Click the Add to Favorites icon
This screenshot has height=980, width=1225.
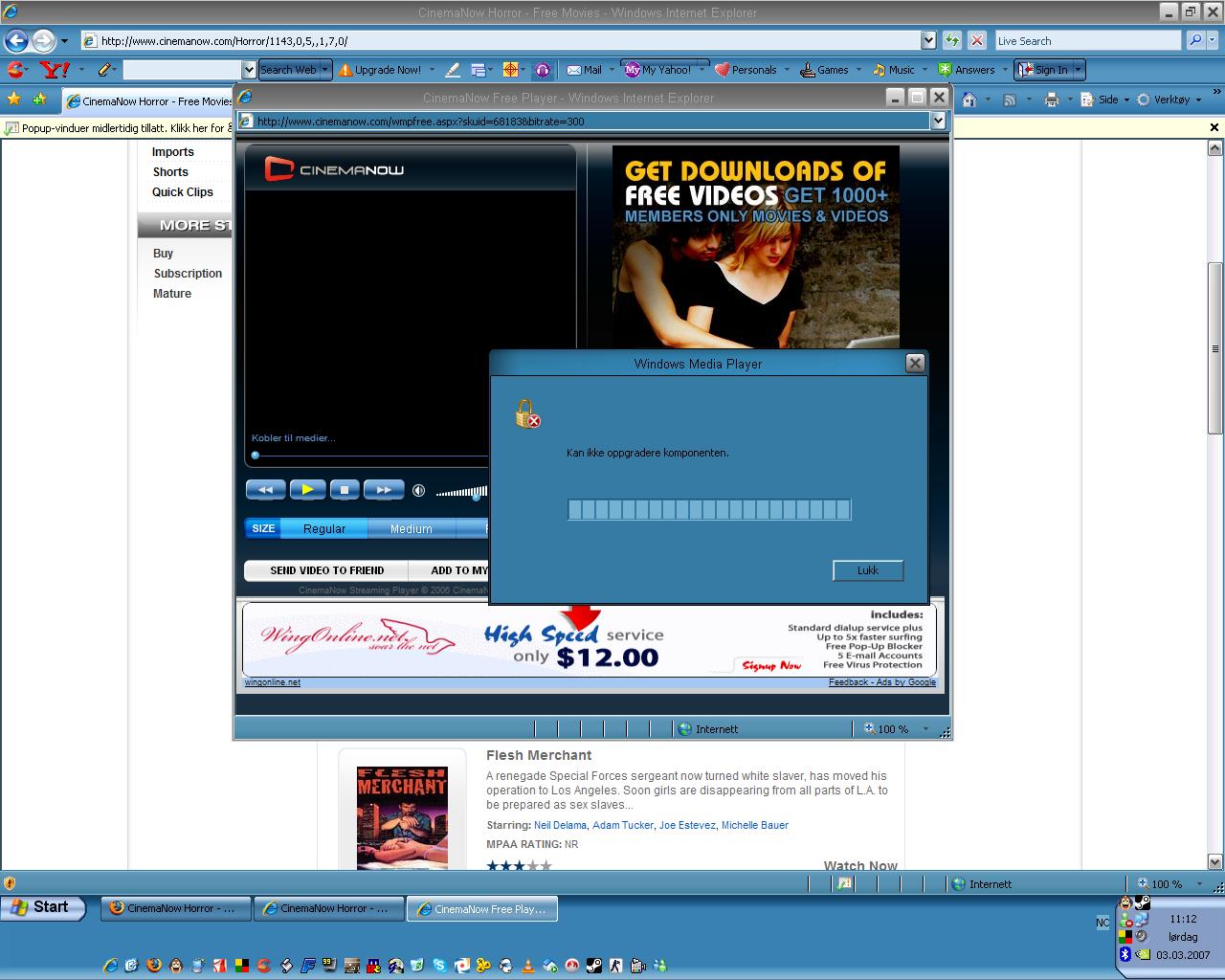tap(39, 100)
